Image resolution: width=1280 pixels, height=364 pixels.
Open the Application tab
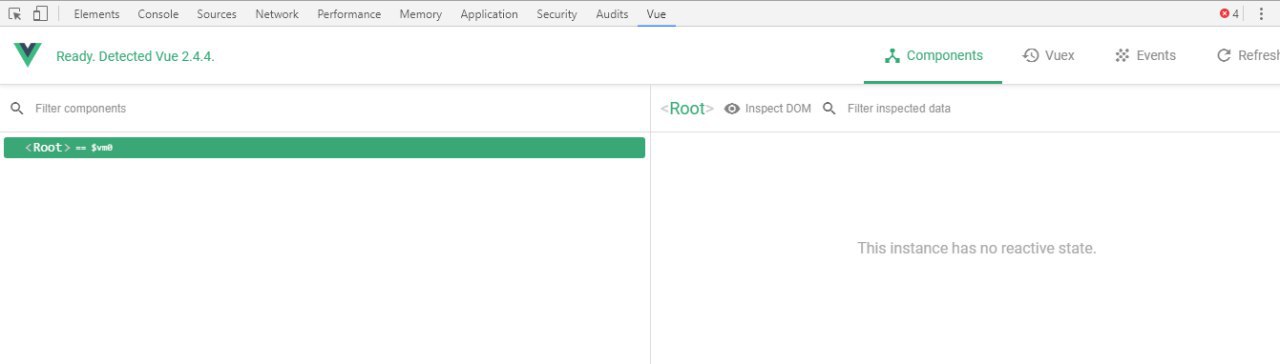[x=489, y=14]
